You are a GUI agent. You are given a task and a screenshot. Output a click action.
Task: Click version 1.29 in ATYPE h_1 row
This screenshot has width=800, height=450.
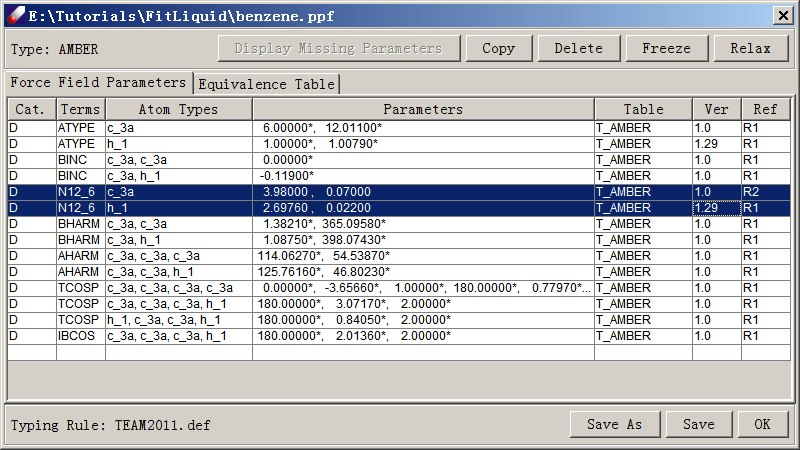point(717,144)
